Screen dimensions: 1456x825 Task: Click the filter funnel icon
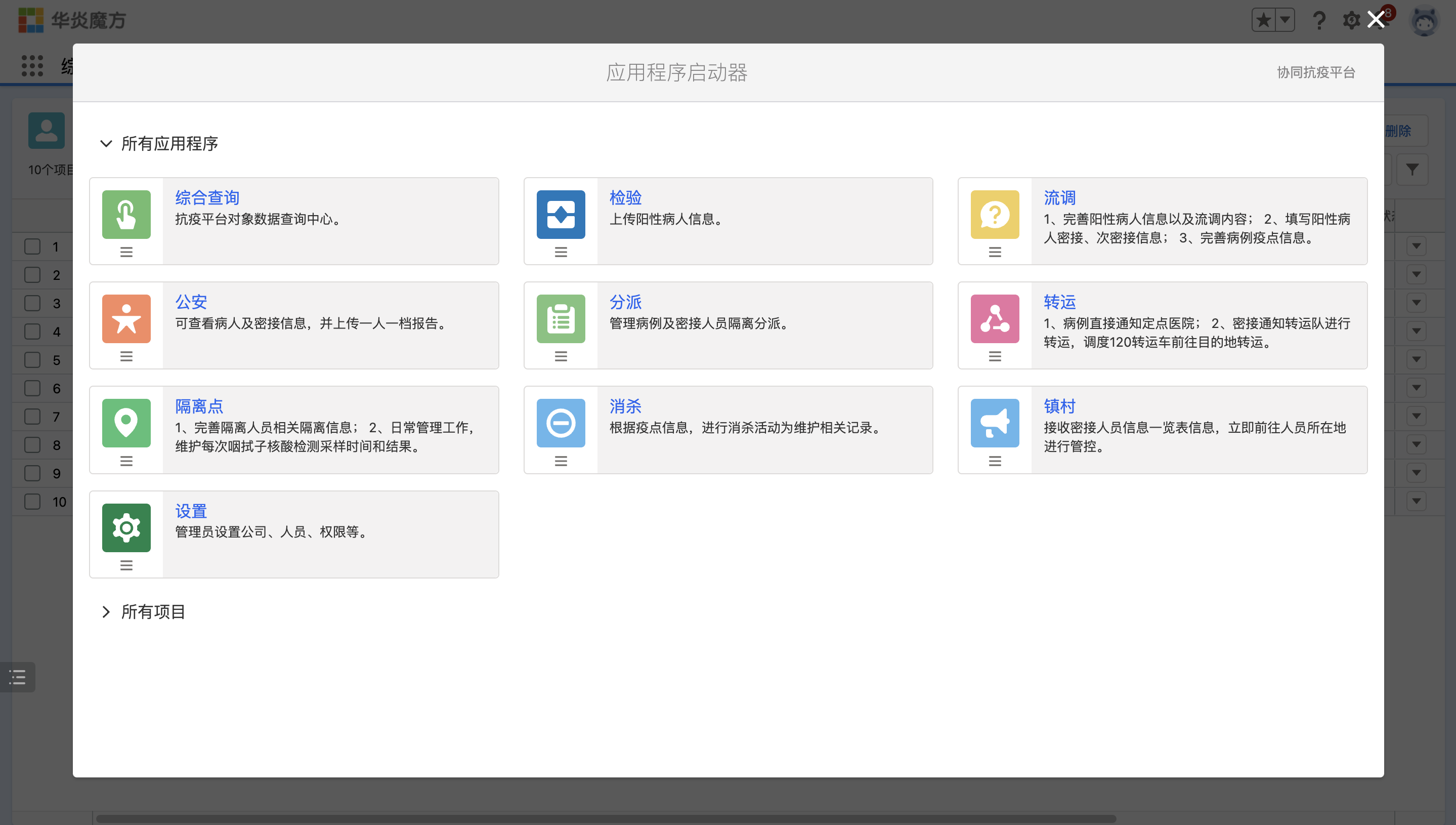(x=1412, y=170)
